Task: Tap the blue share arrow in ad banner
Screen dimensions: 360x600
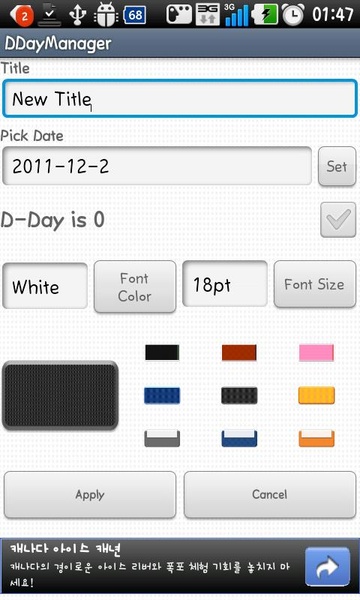Action: point(327,567)
